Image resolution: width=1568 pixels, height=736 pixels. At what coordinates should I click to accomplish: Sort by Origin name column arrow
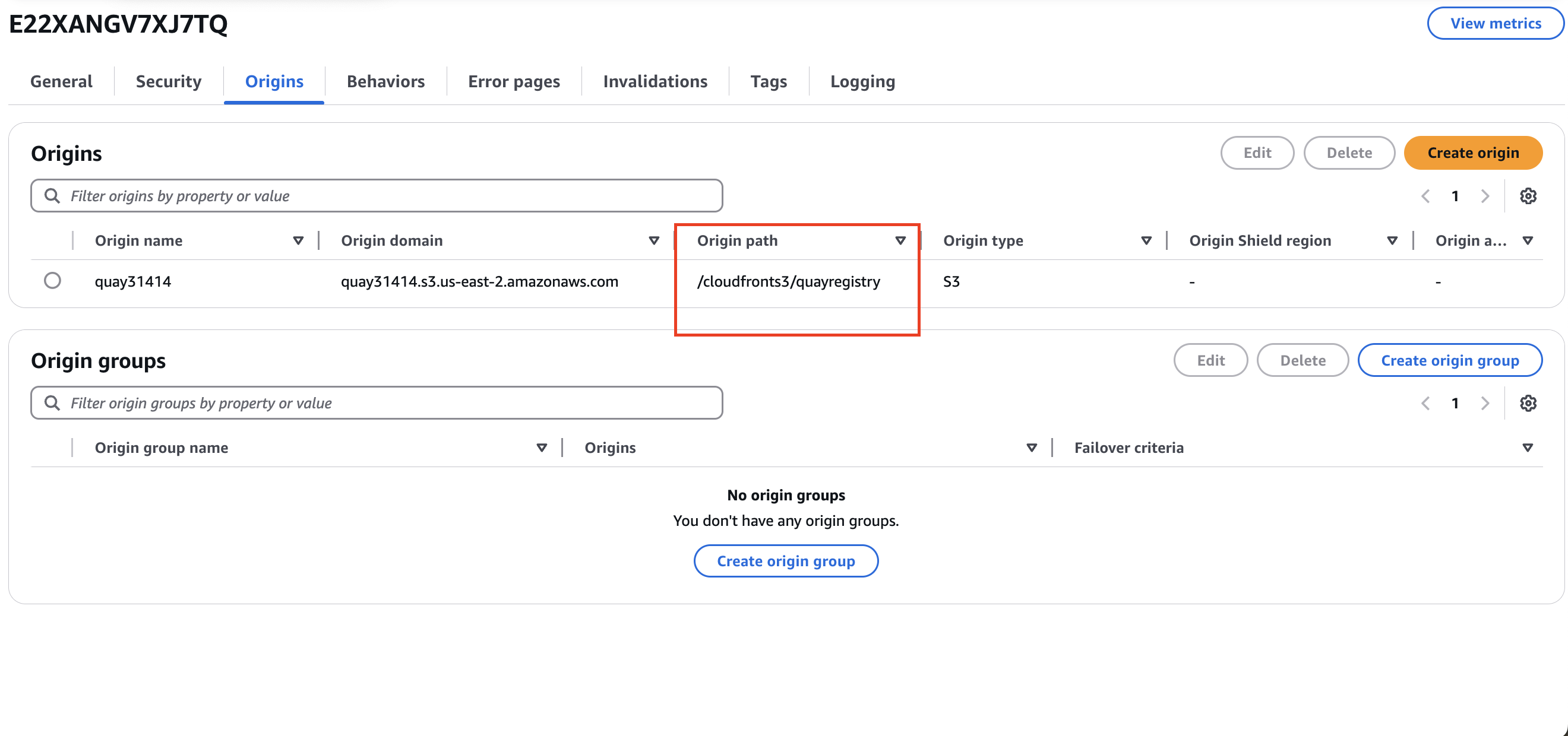[x=298, y=241]
